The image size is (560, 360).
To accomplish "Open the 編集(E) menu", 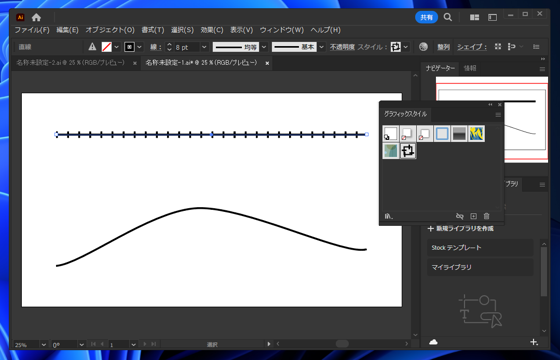I will point(67,30).
